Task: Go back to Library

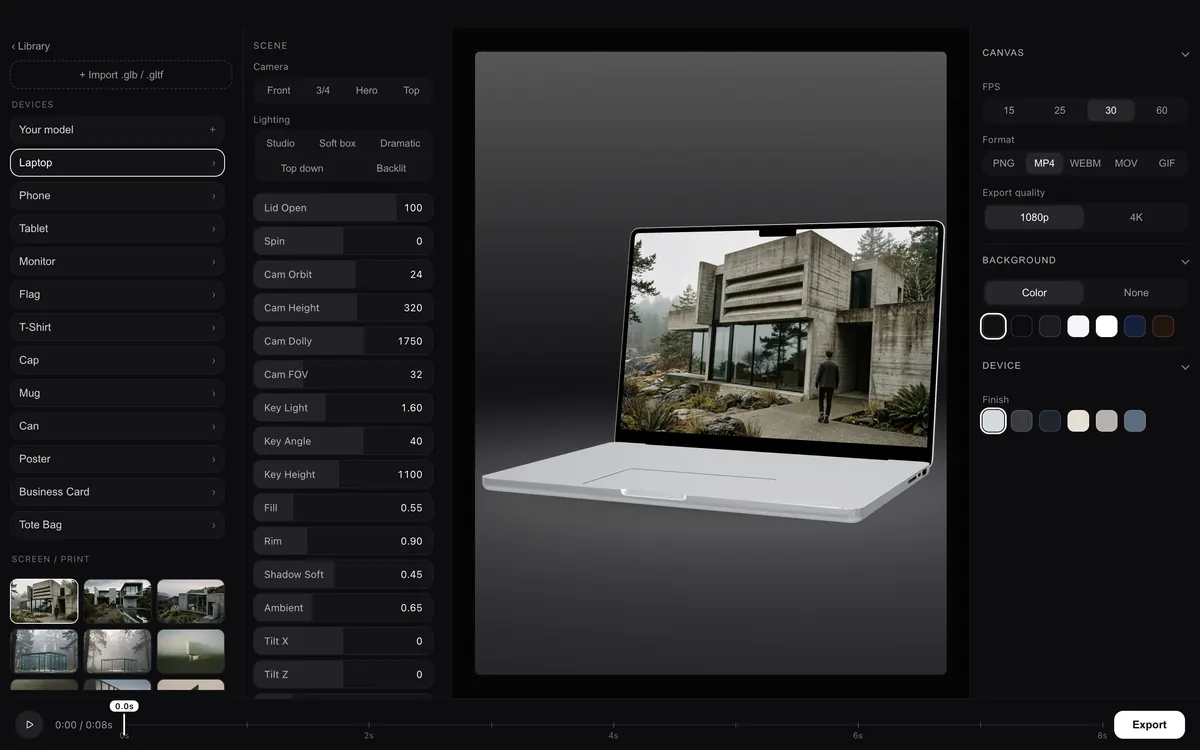Action: click(x=31, y=46)
